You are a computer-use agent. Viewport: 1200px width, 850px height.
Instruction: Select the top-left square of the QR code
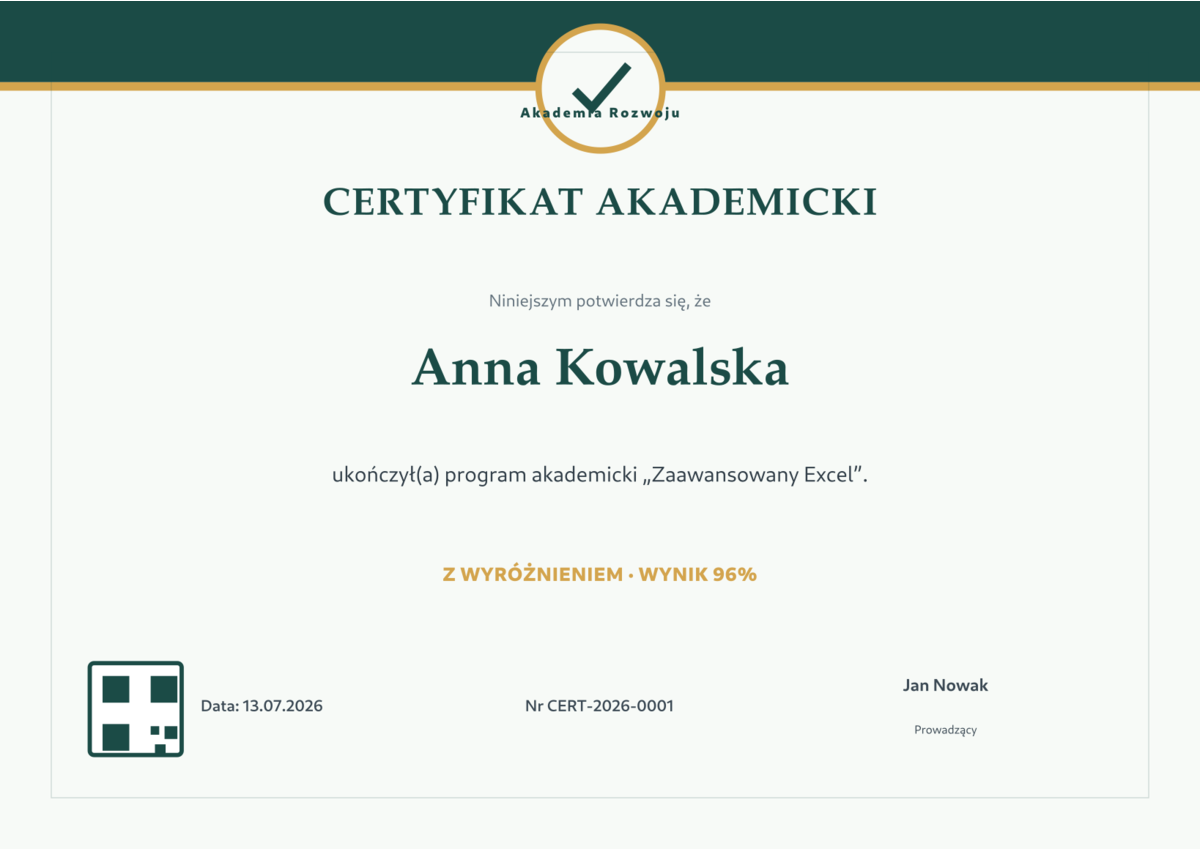pos(116,689)
